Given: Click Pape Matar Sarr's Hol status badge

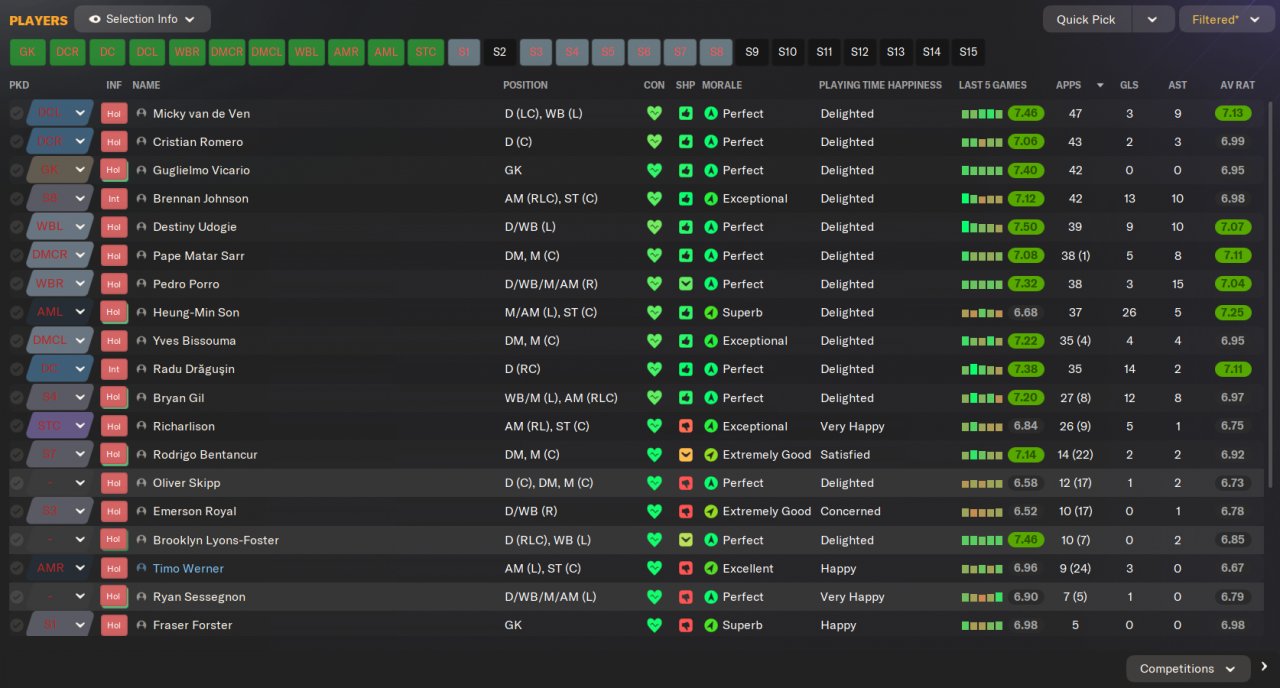Looking at the screenshot, I should 114,256.
